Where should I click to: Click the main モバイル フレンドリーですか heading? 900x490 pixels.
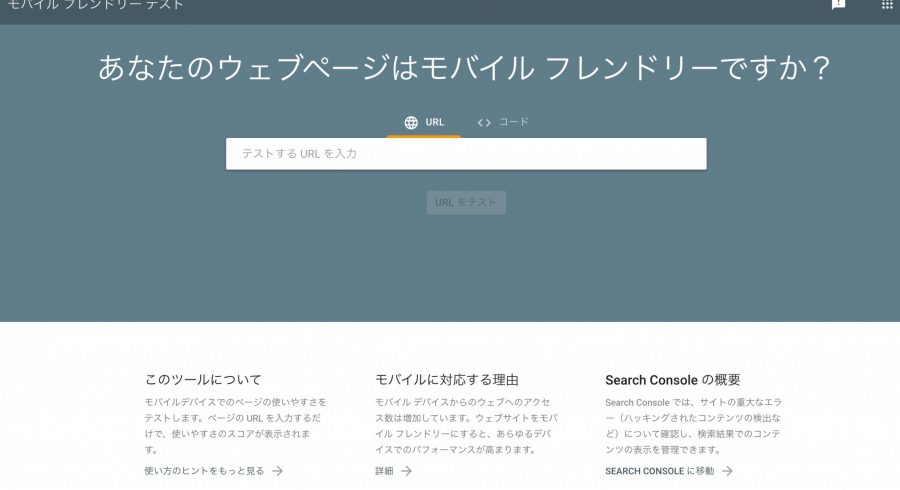pos(465,69)
